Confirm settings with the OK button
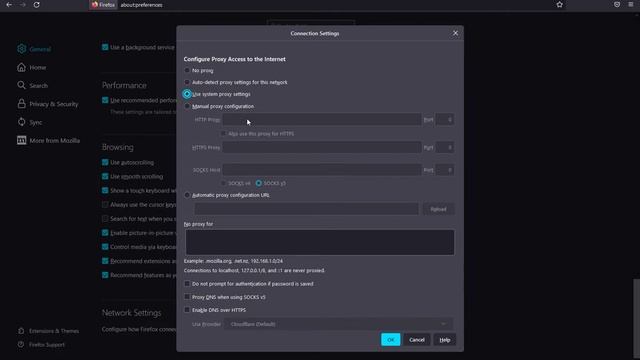The height and width of the screenshot is (360, 640). tap(391, 340)
